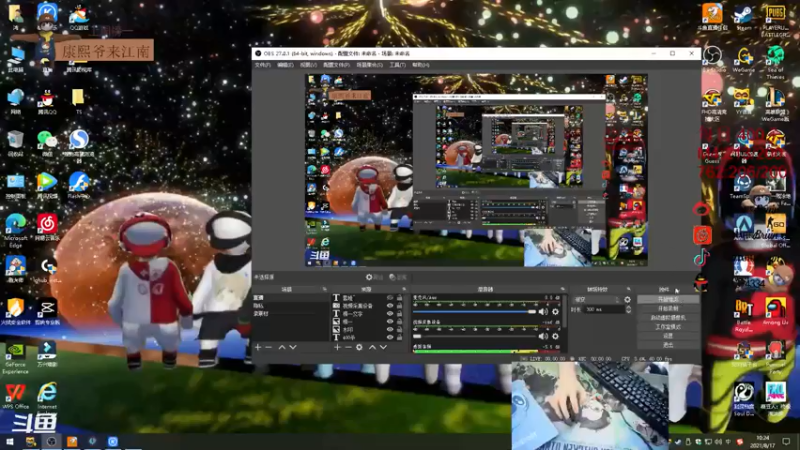The width and height of the screenshot is (800, 450).
Task: Open the 帮助 (Help) menu
Action: (x=420, y=65)
